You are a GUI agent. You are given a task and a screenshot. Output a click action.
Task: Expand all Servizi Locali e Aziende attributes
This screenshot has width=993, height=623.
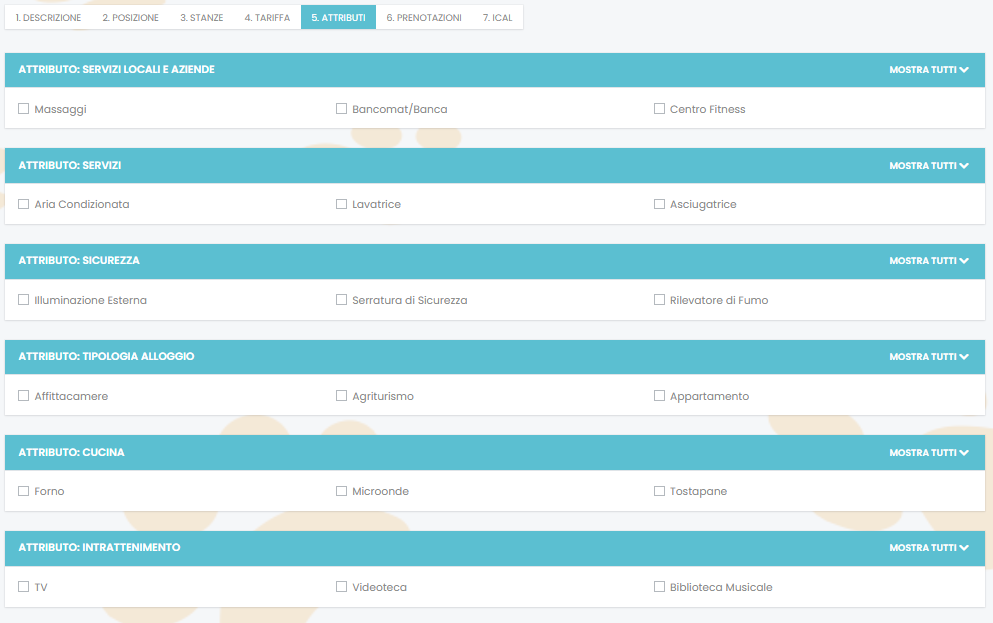coord(929,70)
